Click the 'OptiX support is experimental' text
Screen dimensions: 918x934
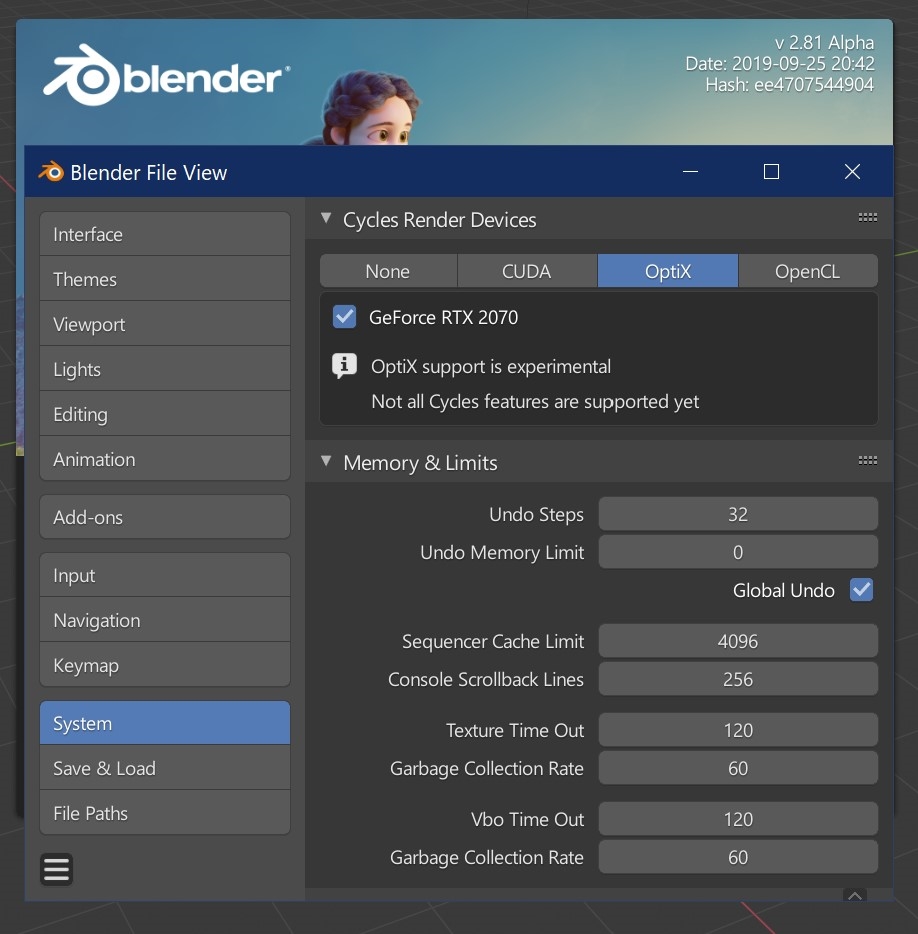click(491, 366)
